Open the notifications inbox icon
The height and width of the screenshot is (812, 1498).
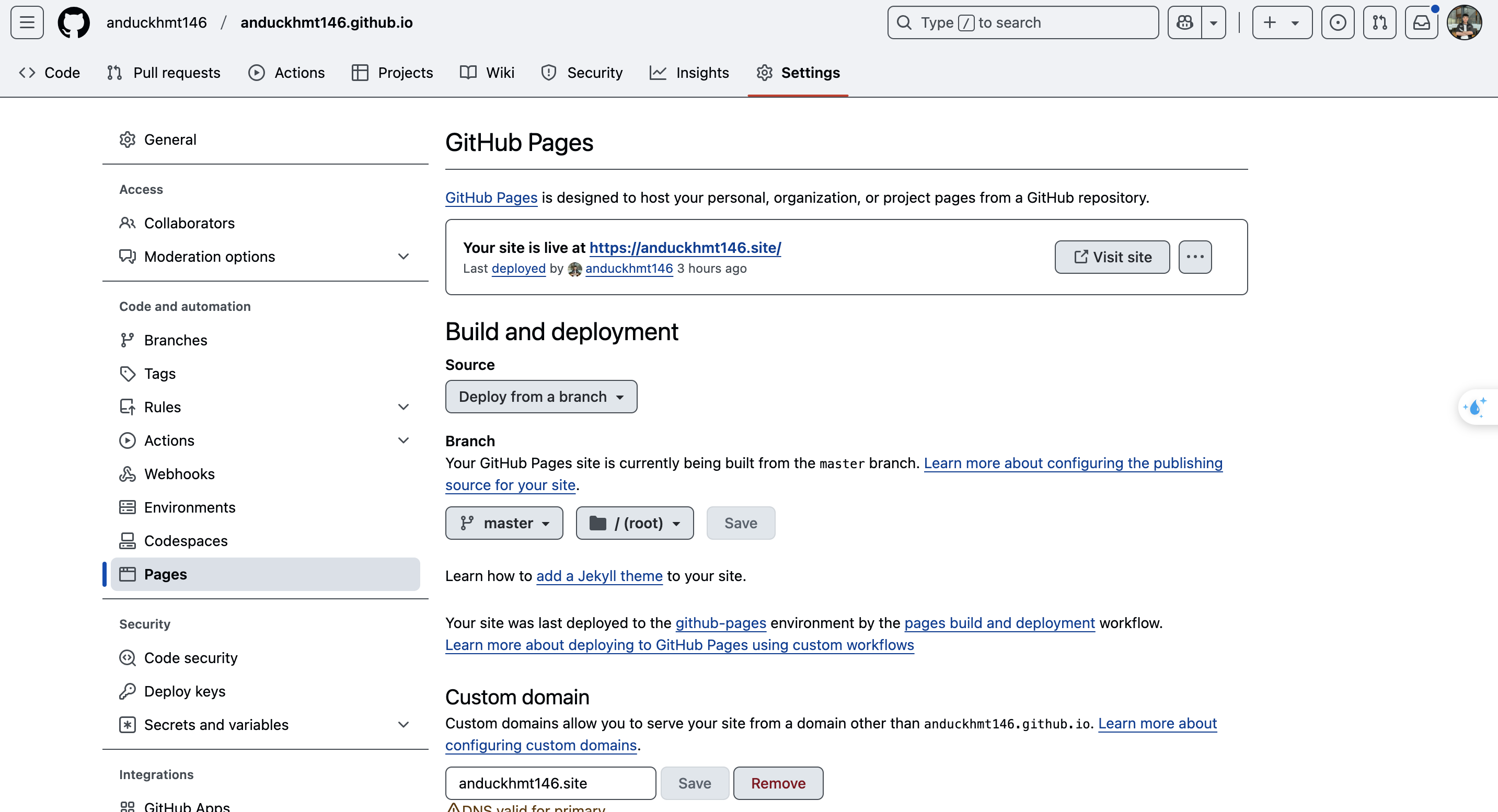(1421, 22)
